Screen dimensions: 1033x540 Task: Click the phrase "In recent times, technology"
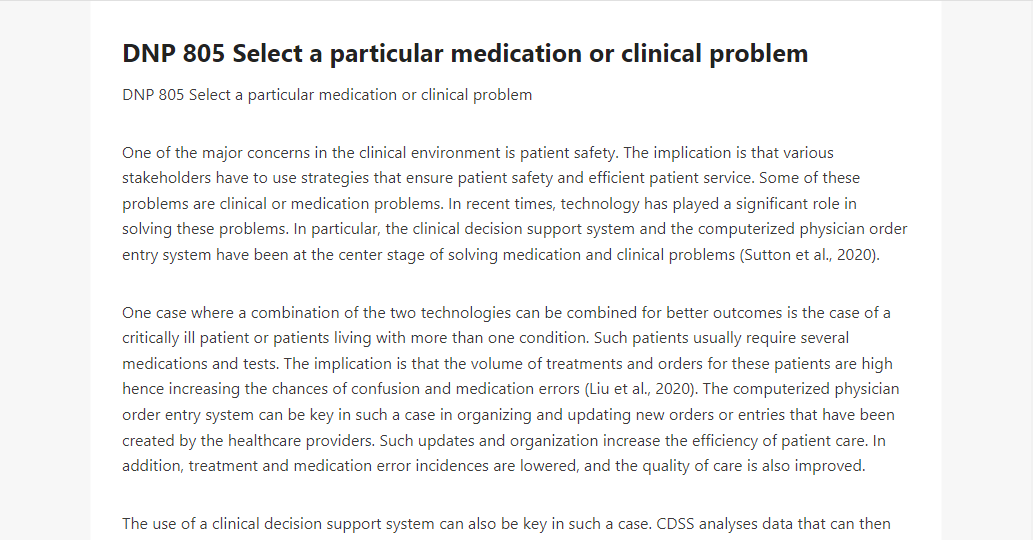click(544, 204)
